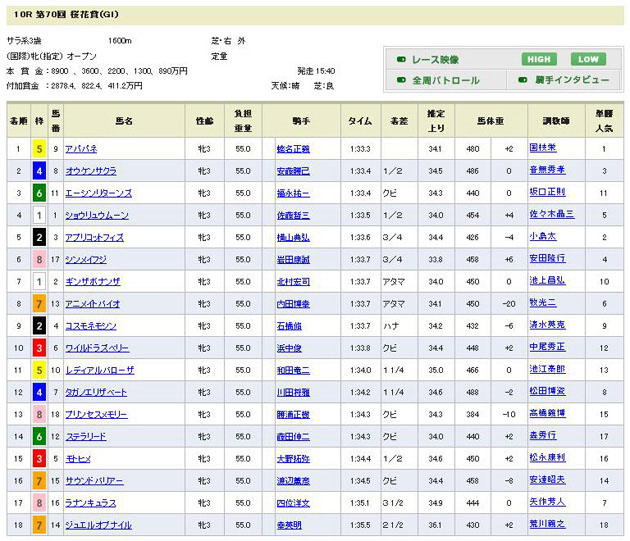This screenshot has width=630, height=541.
Task: Open jockey 蛯名正義's profile
Action: tap(293, 149)
